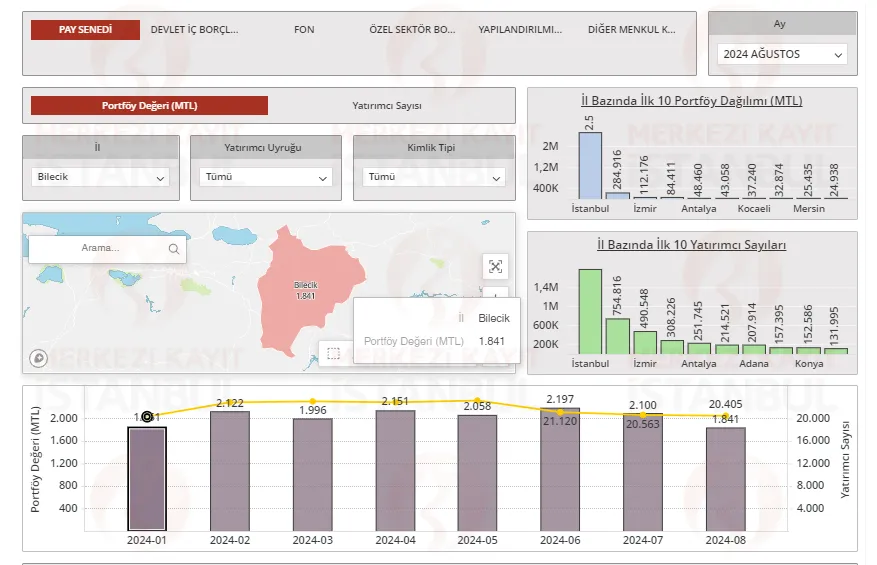Click the 2024-08 bar labeled 1.841
Image resolution: width=877 pixels, height=565 pixels.
[x=725, y=479]
